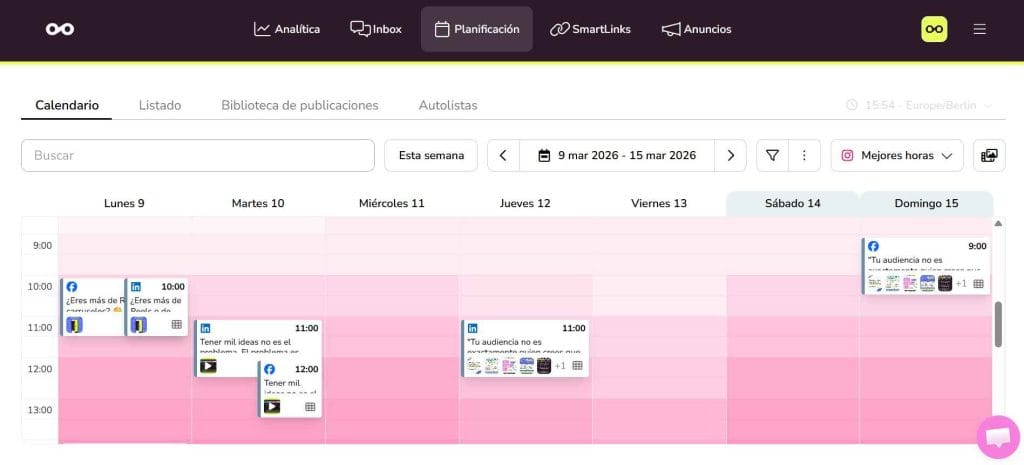Image resolution: width=1024 pixels, height=465 pixels.
Task: Select the Martes 10 column header
Action: click(x=258, y=203)
